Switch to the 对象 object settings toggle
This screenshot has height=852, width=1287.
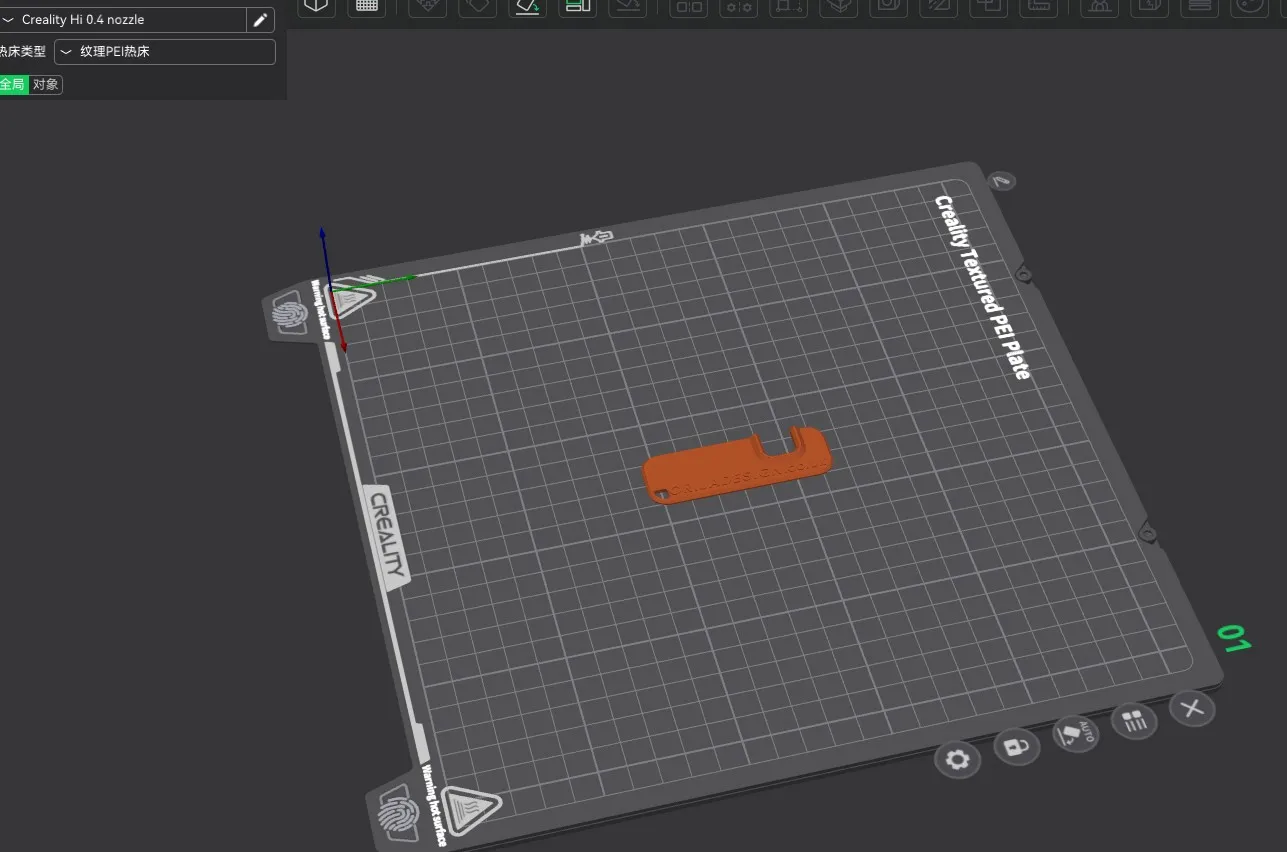(x=46, y=85)
